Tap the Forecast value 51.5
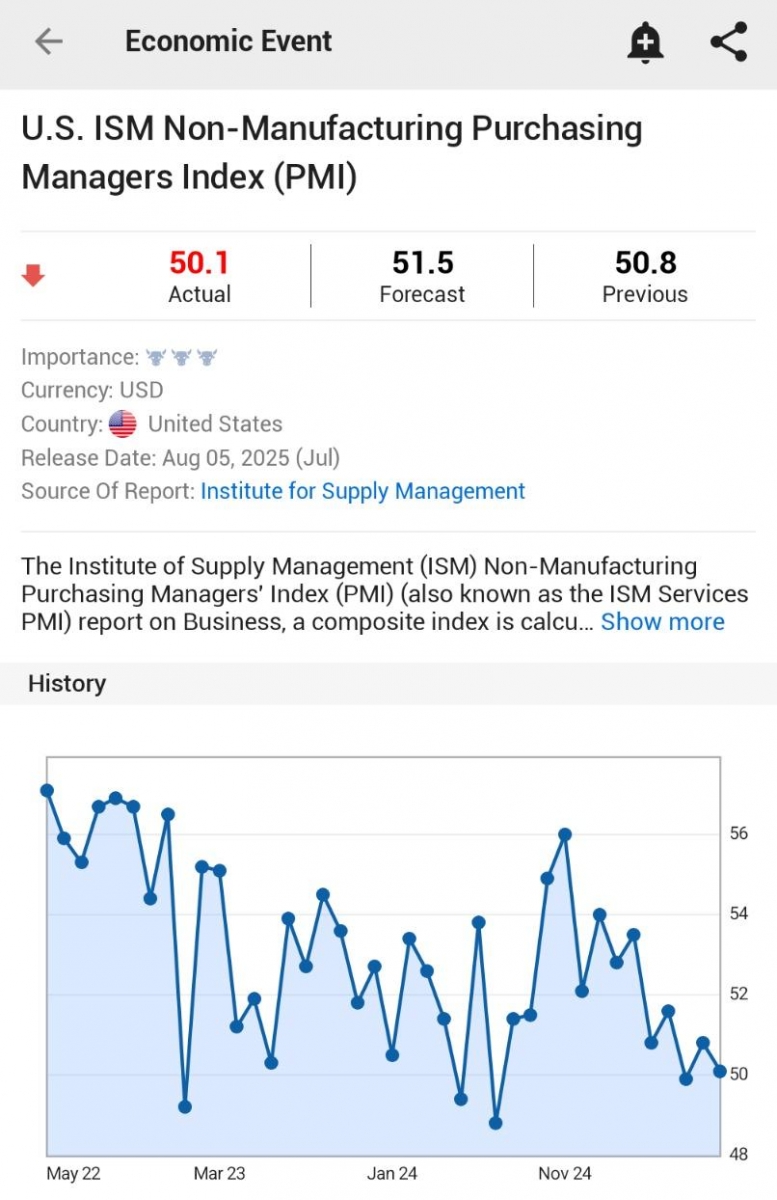This screenshot has width=777, height=1200. coord(422,263)
